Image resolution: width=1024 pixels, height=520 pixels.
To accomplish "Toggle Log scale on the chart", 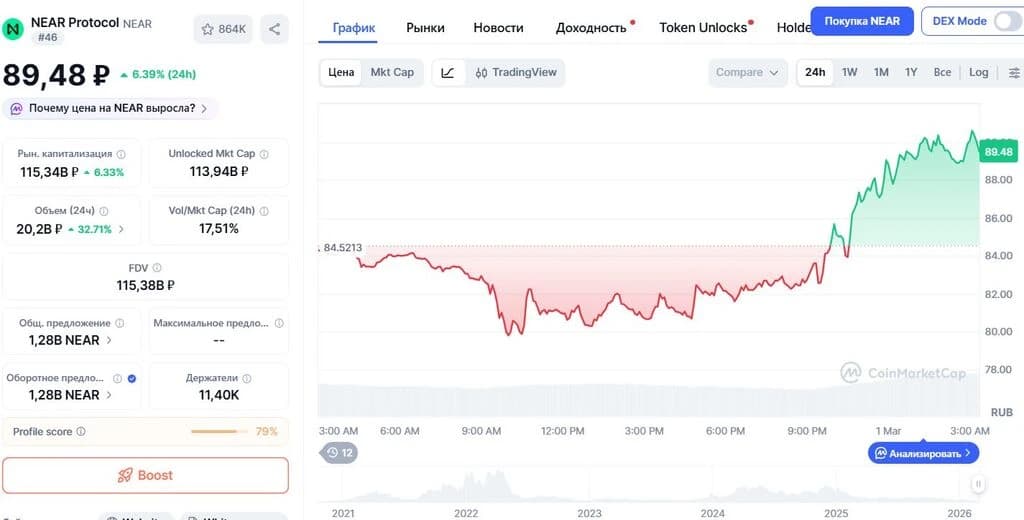I will click(978, 73).
